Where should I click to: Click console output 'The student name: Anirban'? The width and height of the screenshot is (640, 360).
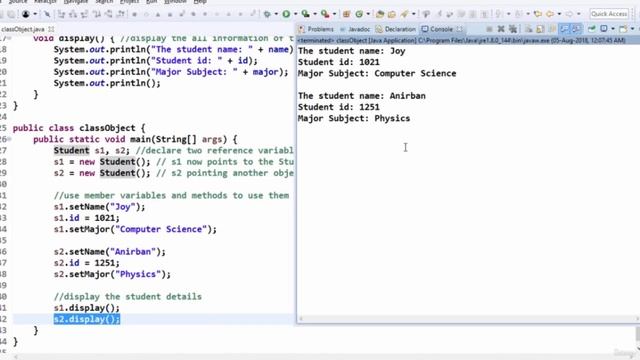point(362,96)
